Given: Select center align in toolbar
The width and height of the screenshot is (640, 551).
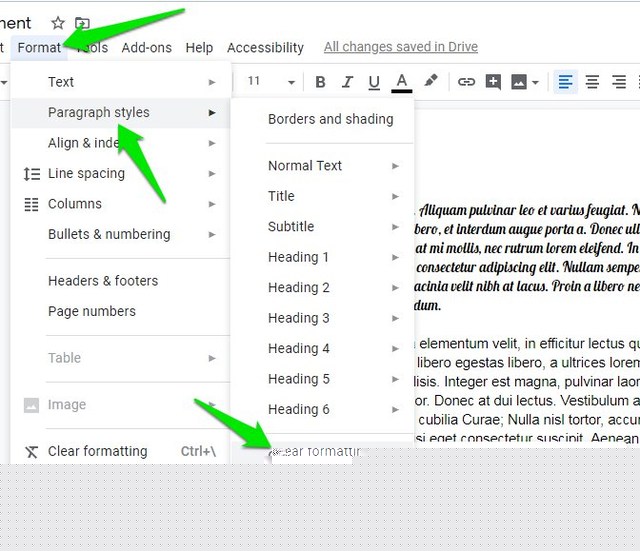Looking at the screenshot, I should click(592, 82).
